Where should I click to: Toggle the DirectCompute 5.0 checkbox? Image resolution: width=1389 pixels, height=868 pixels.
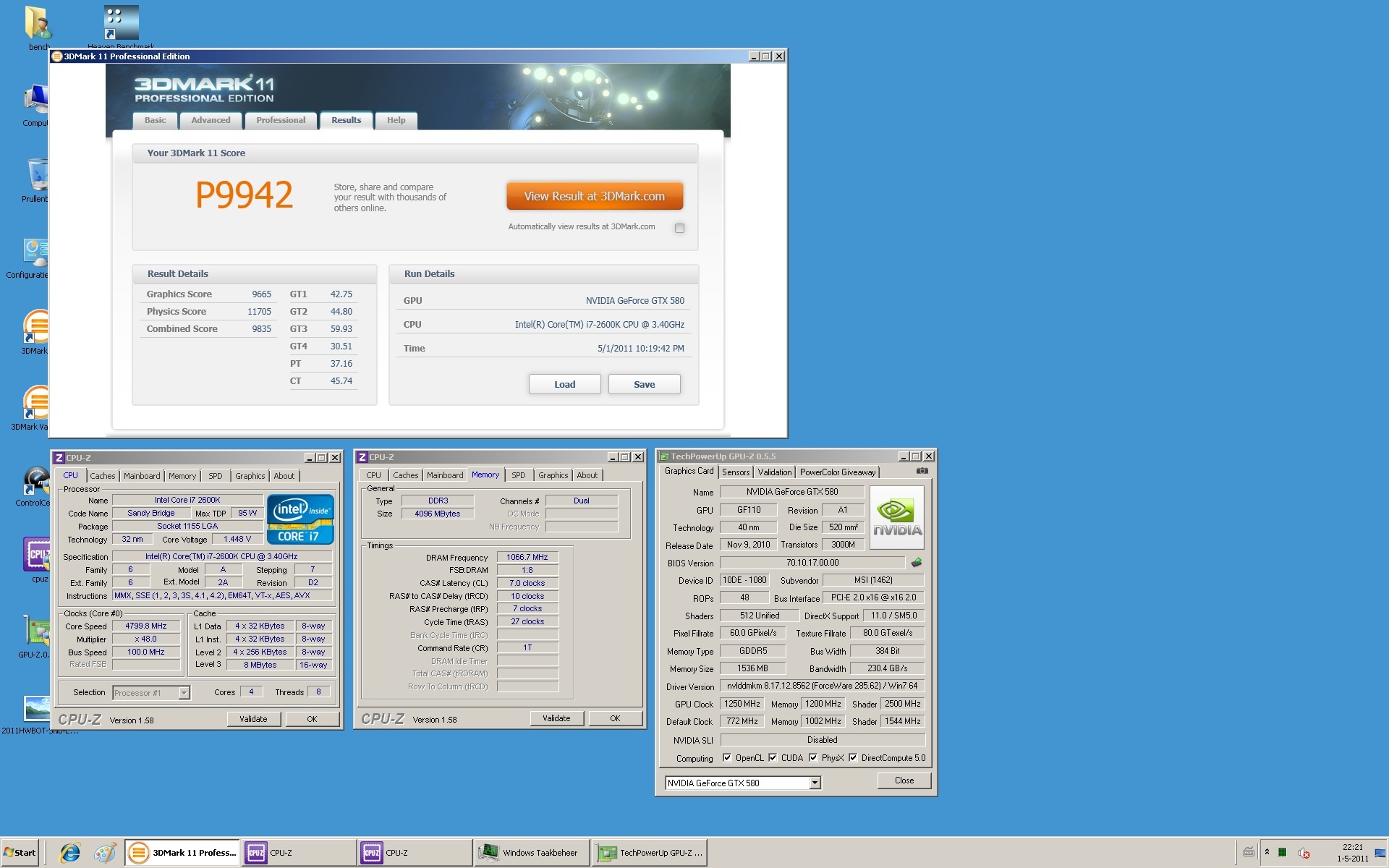(x=853, y=757)
